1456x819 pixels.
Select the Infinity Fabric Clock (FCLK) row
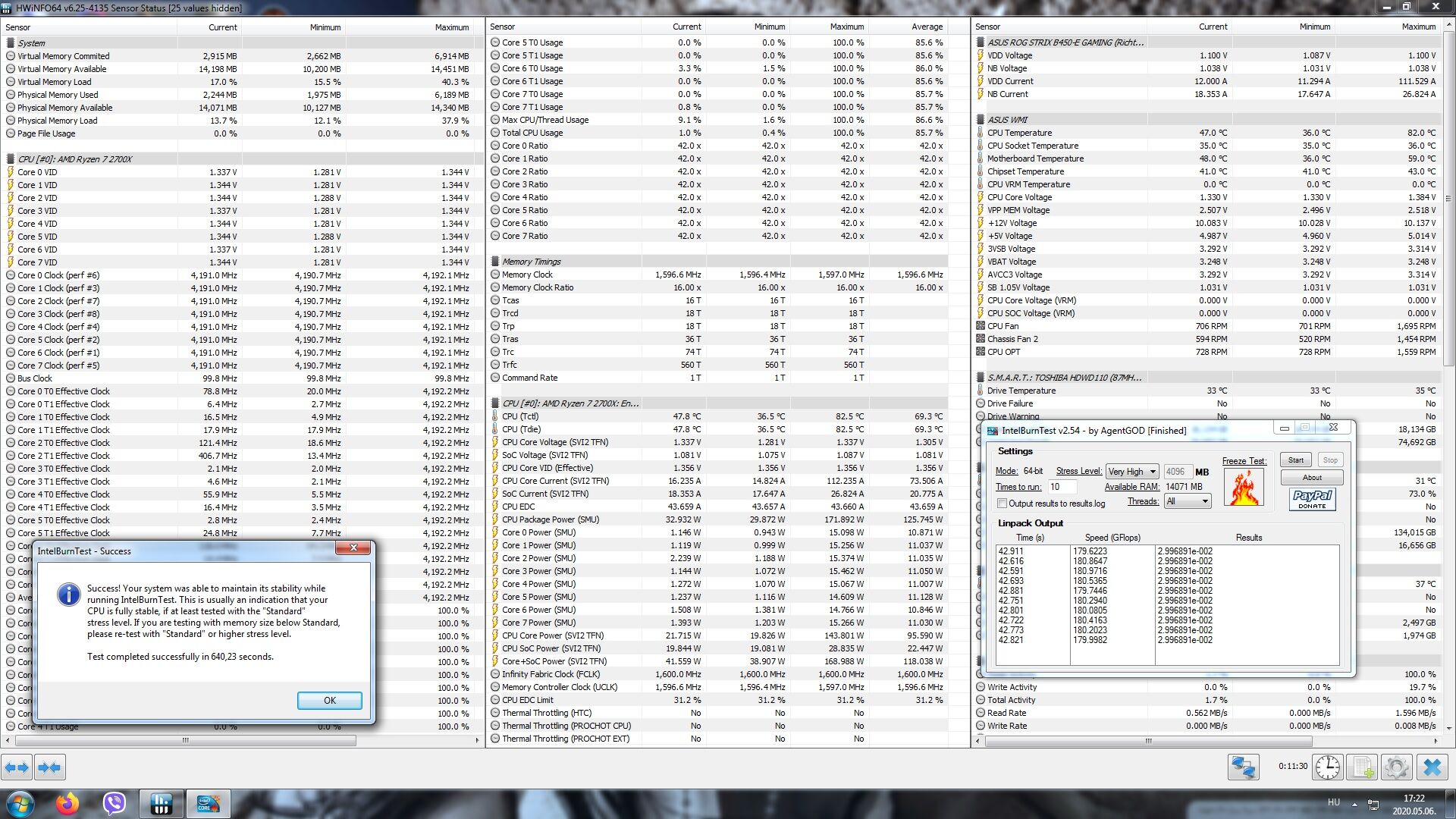click(x=717, y=674)
